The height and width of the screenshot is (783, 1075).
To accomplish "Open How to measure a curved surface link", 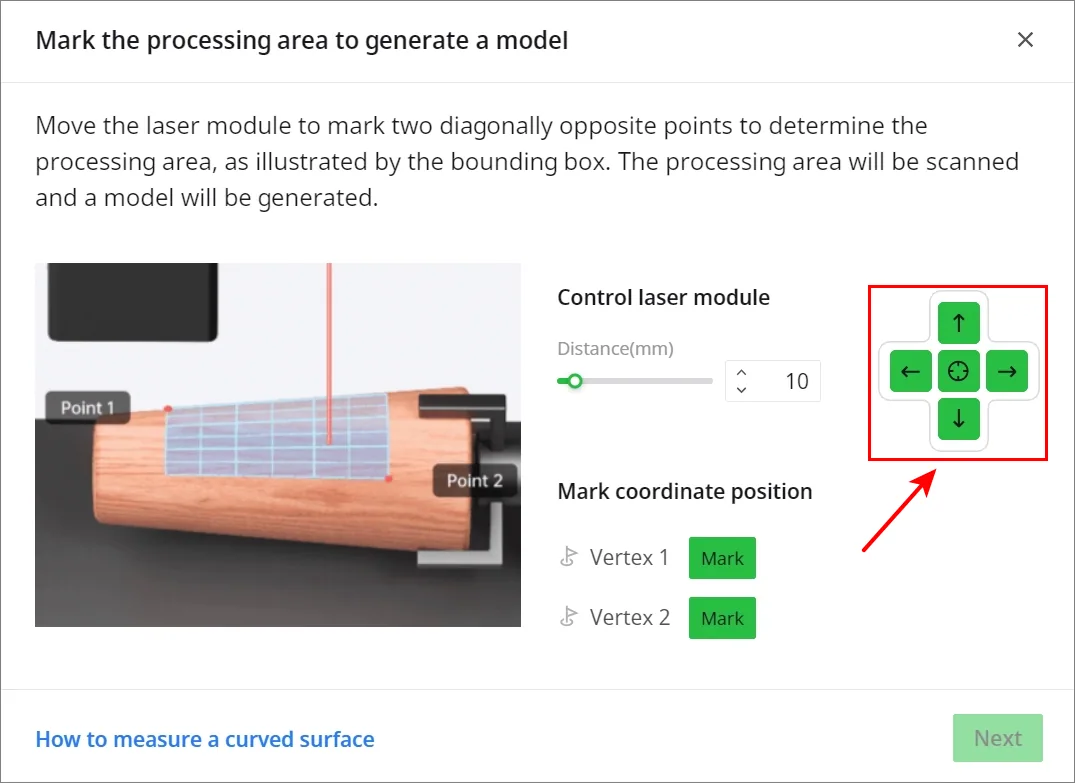I will point(205,739).
